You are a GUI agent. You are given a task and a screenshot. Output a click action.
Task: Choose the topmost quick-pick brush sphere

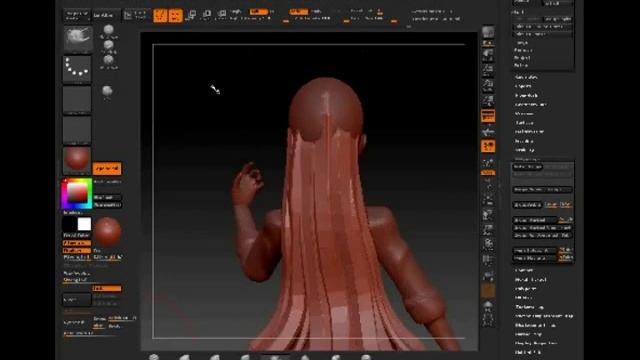[x=109, y=30]
